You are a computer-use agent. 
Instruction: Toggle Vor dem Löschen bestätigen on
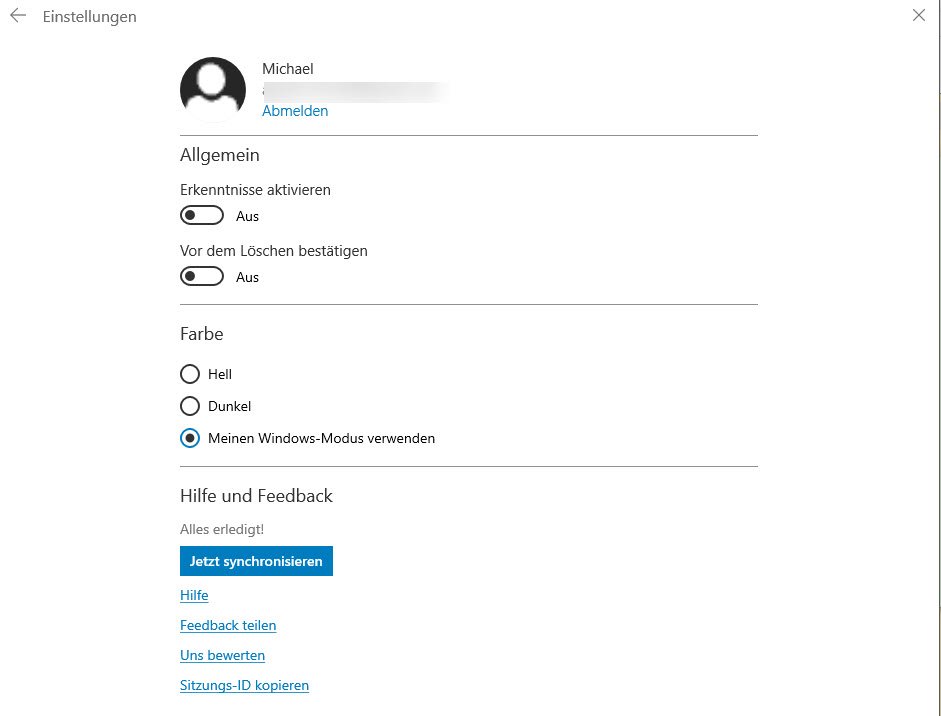pos(202,277)
